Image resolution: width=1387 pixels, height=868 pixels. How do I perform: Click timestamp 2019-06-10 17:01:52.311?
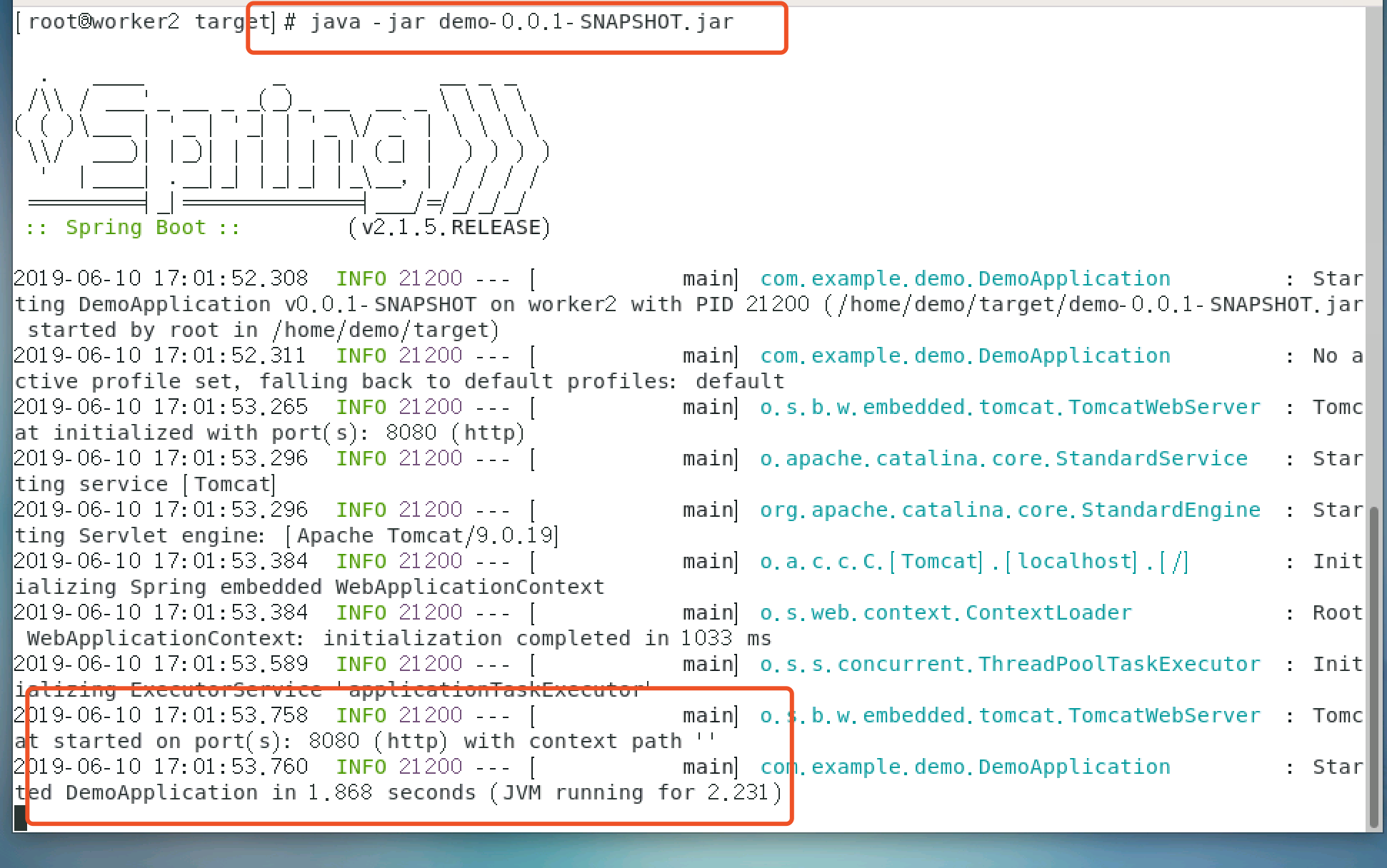(x=161, y=355)
